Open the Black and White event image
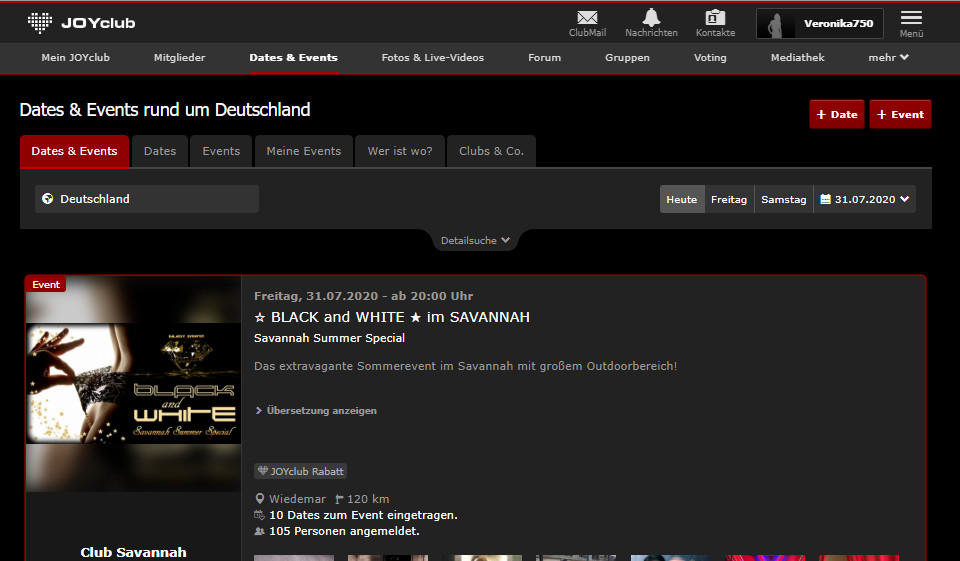 (133, 384)
